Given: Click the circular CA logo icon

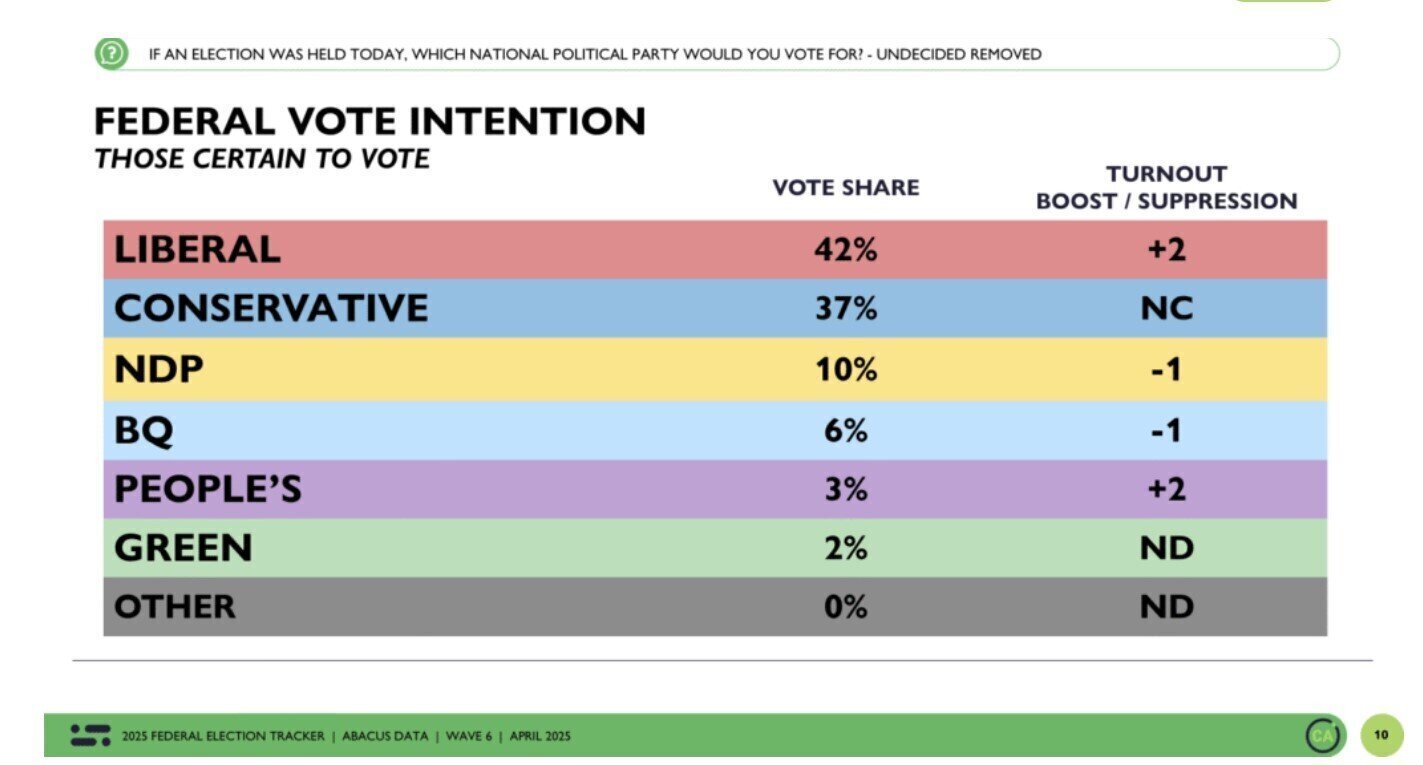Looking at the screenshot, I should (x=1322, y=736).
